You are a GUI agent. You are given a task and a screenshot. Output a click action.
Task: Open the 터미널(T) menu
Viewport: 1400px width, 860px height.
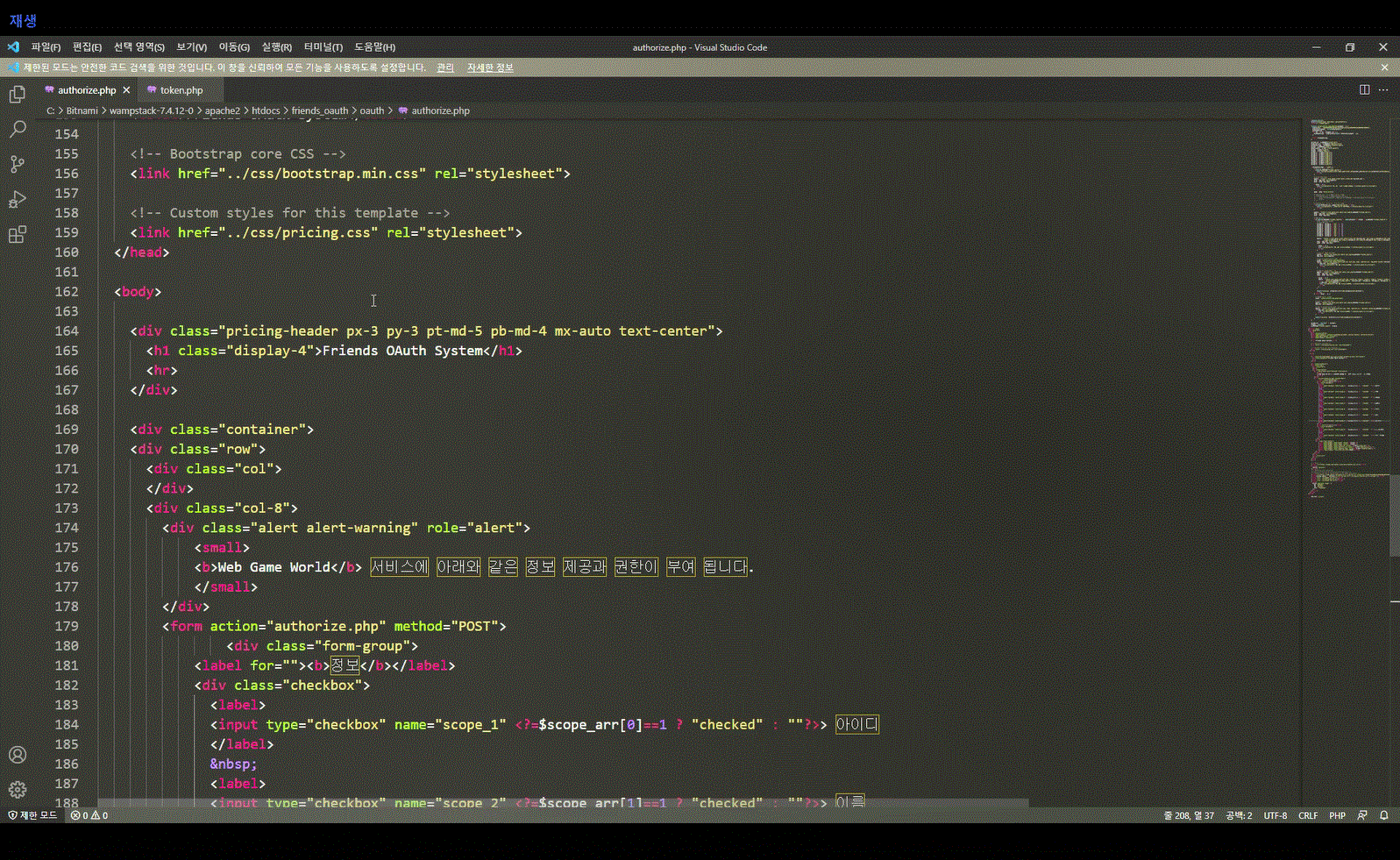[x=323, y=47]
